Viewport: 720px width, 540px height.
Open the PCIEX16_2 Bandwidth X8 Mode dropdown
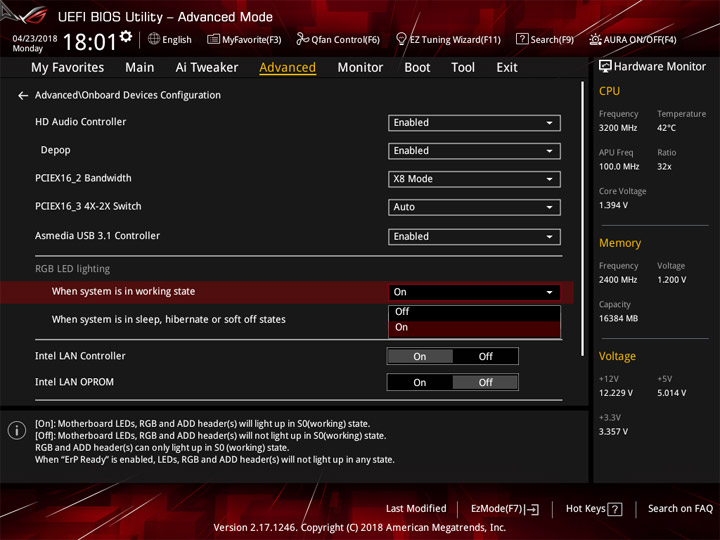tap(474, 179)
